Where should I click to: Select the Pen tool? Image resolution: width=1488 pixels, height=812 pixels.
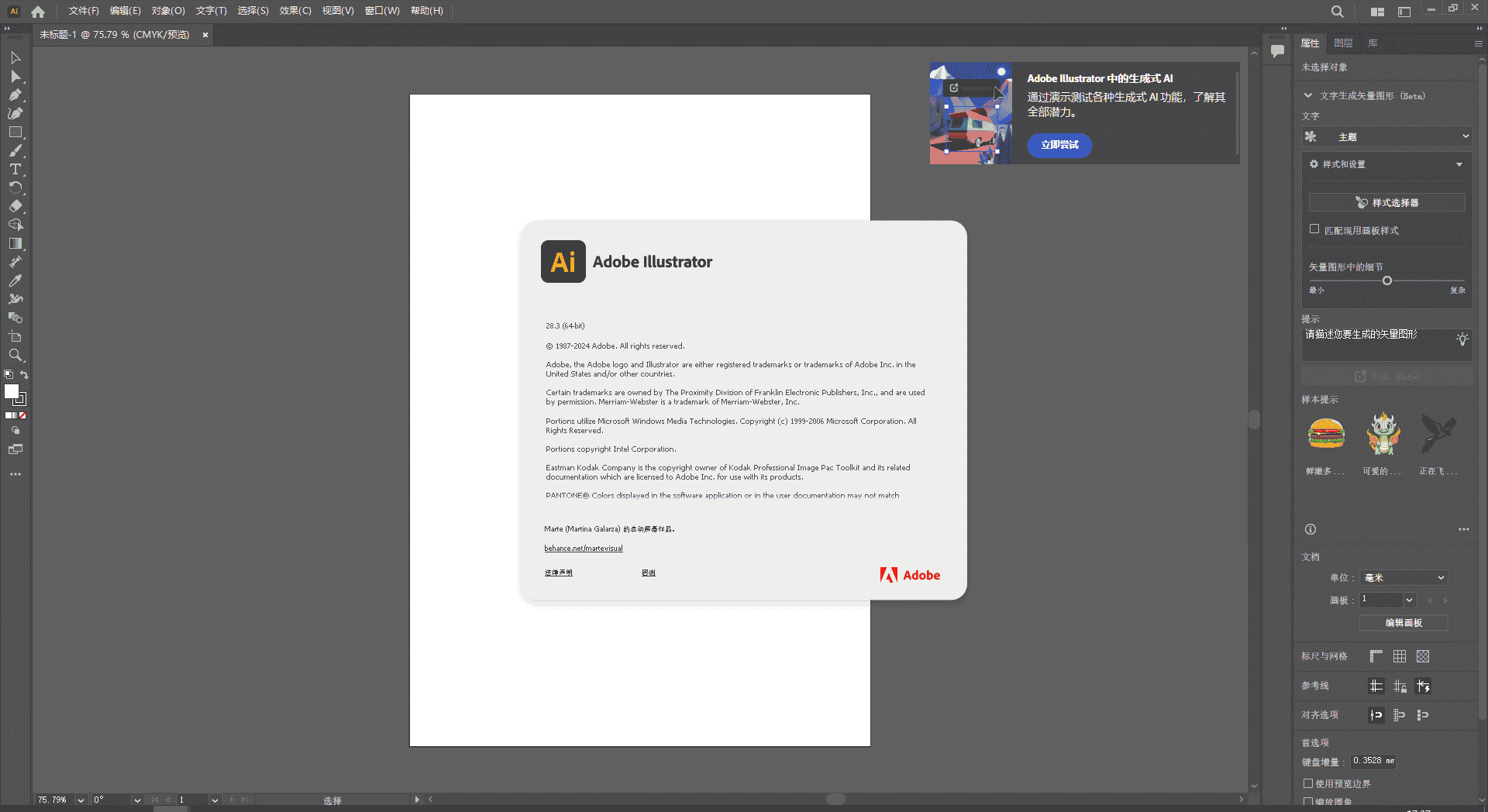point(15,95)
